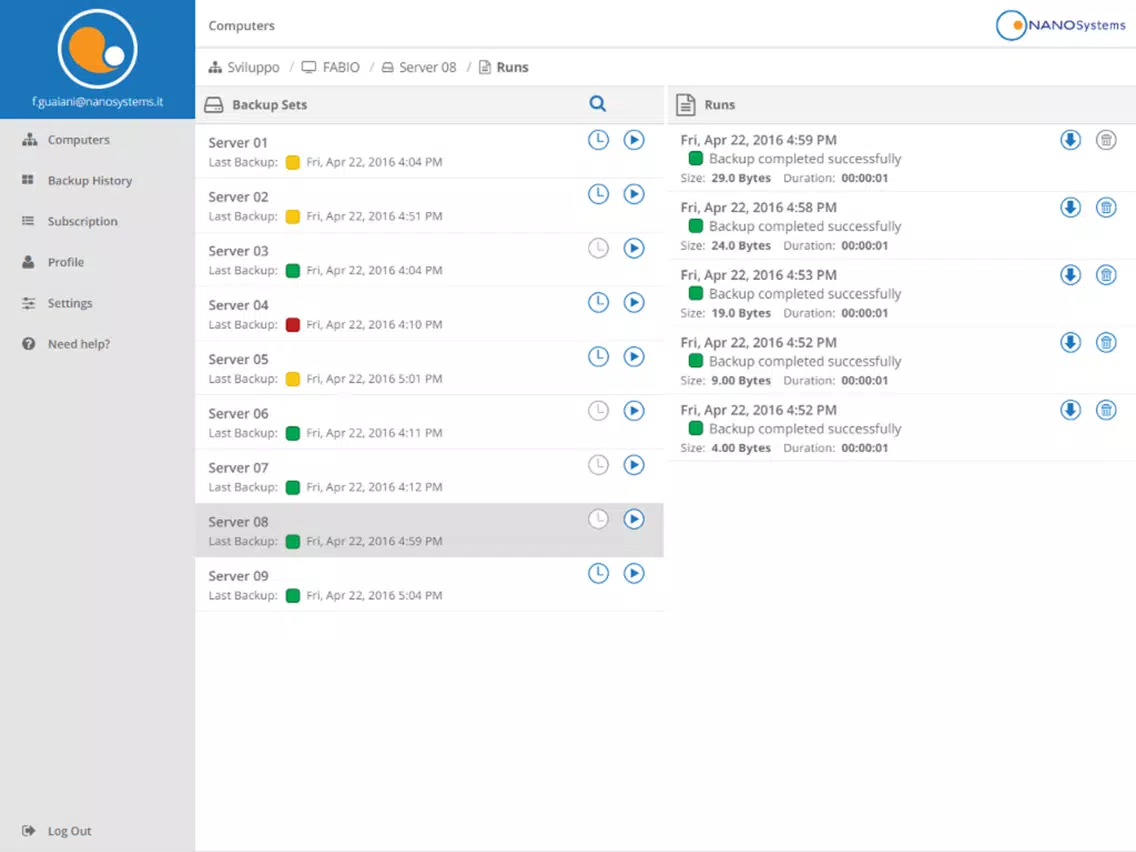Click the NANOSystems logo
This screenshot has width=1136, height=852.
pos(1061,25)
